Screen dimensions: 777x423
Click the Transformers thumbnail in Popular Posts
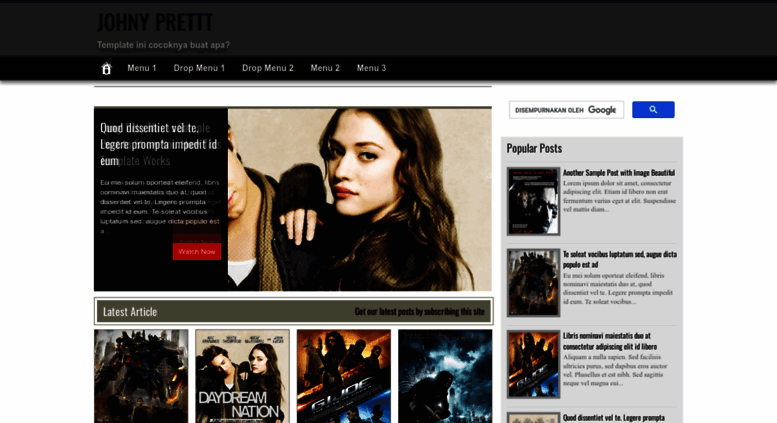click(x=533, y=283)
